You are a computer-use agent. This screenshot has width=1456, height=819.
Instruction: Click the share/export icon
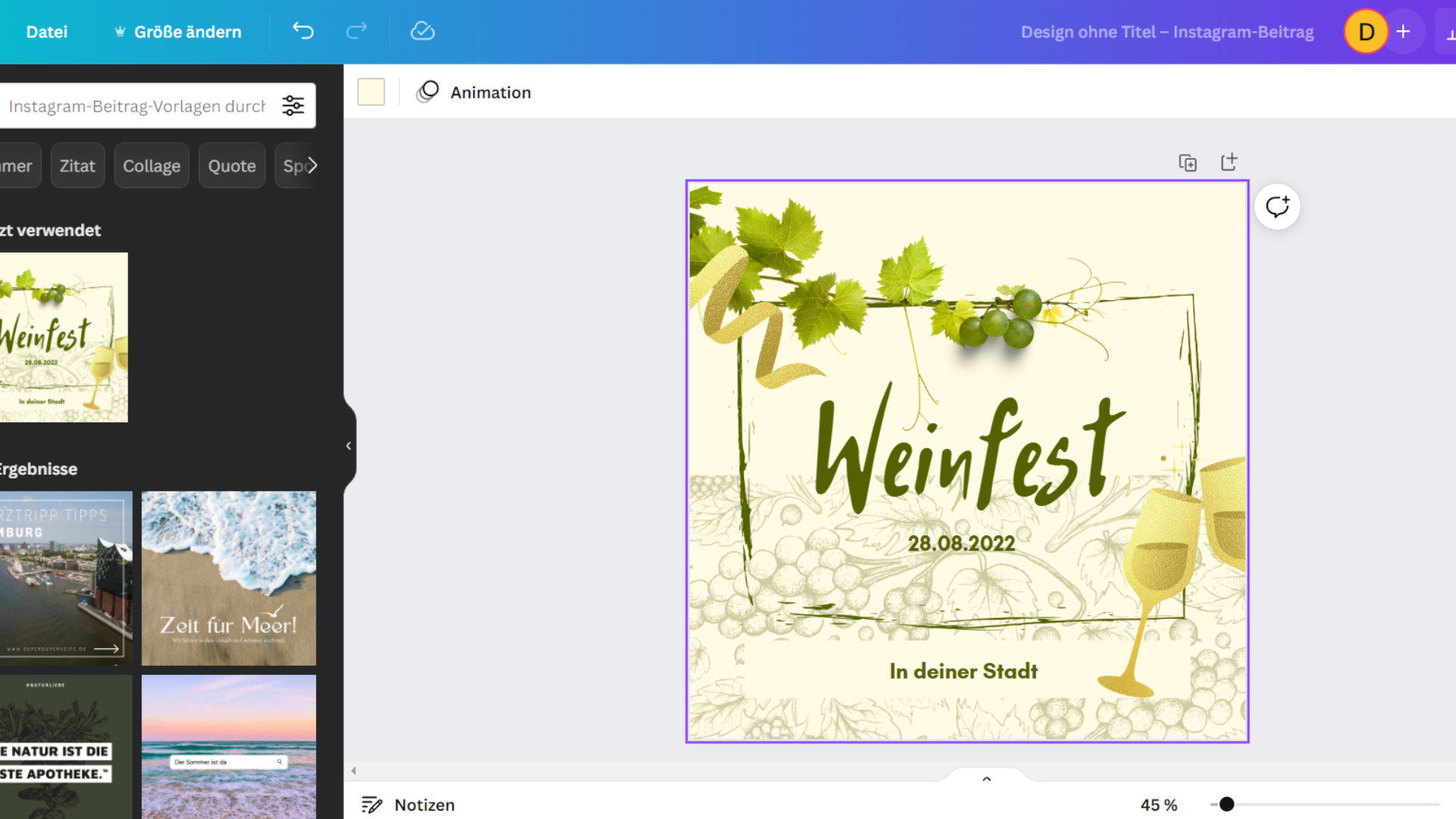[1229, 162]
